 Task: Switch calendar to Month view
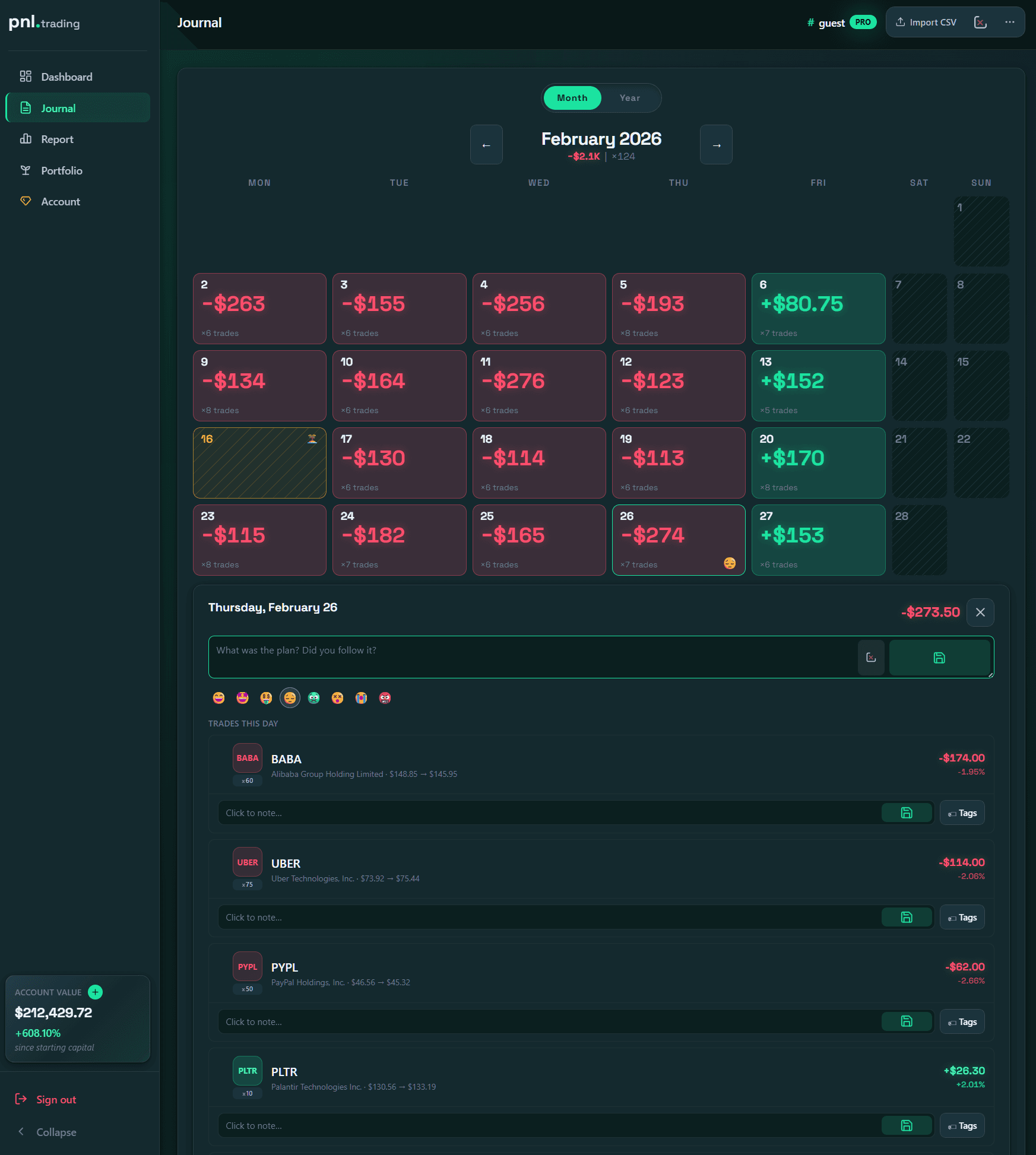[x=572, y=98]
